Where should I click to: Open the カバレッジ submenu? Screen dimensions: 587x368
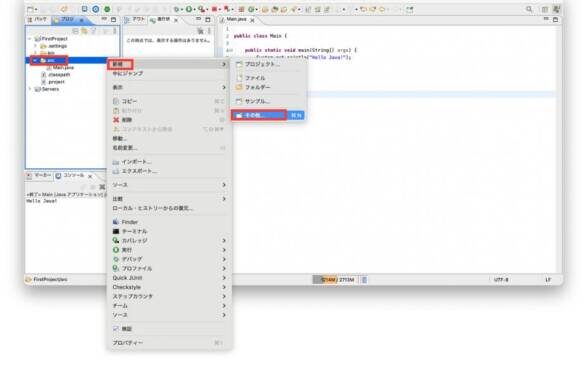[169, 241]
